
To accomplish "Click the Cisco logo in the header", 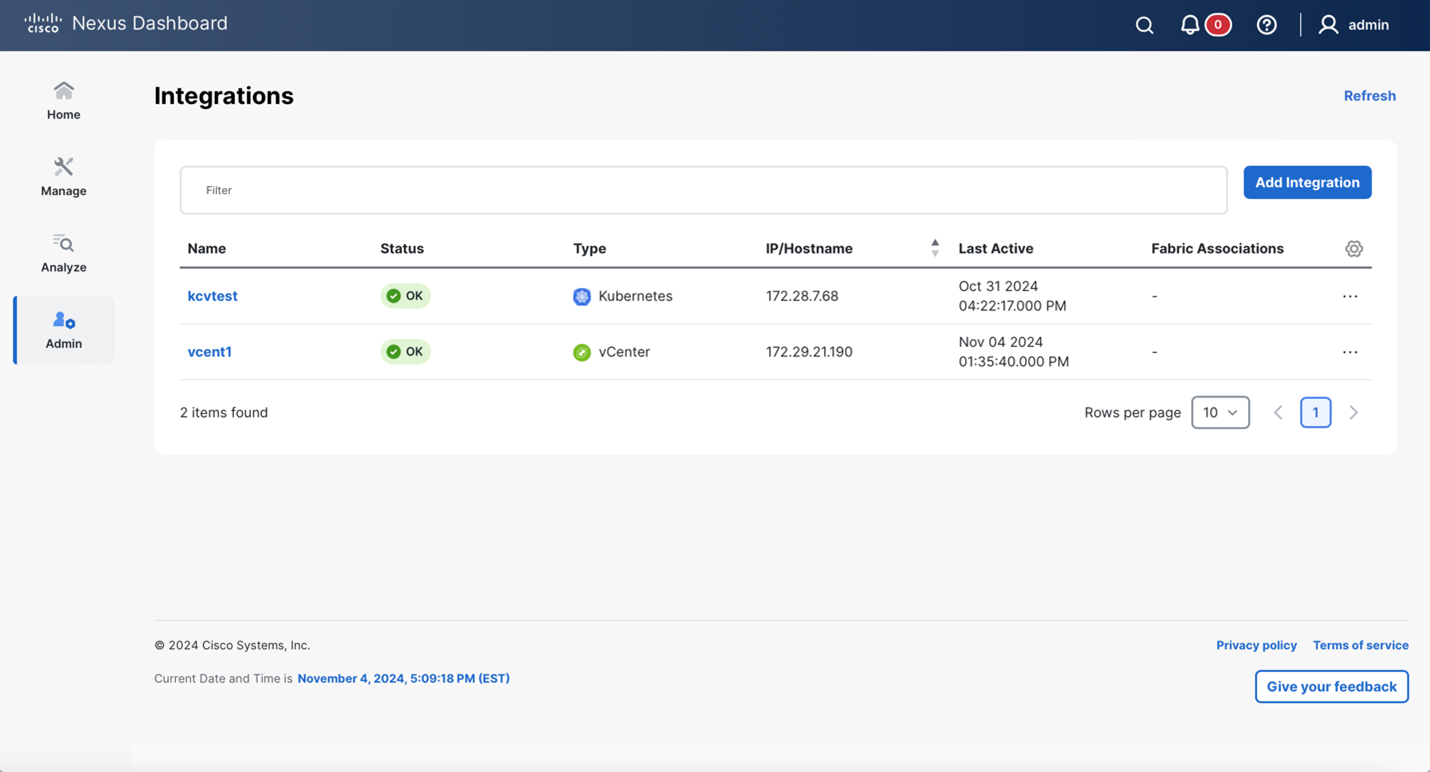I will (43, 23).
